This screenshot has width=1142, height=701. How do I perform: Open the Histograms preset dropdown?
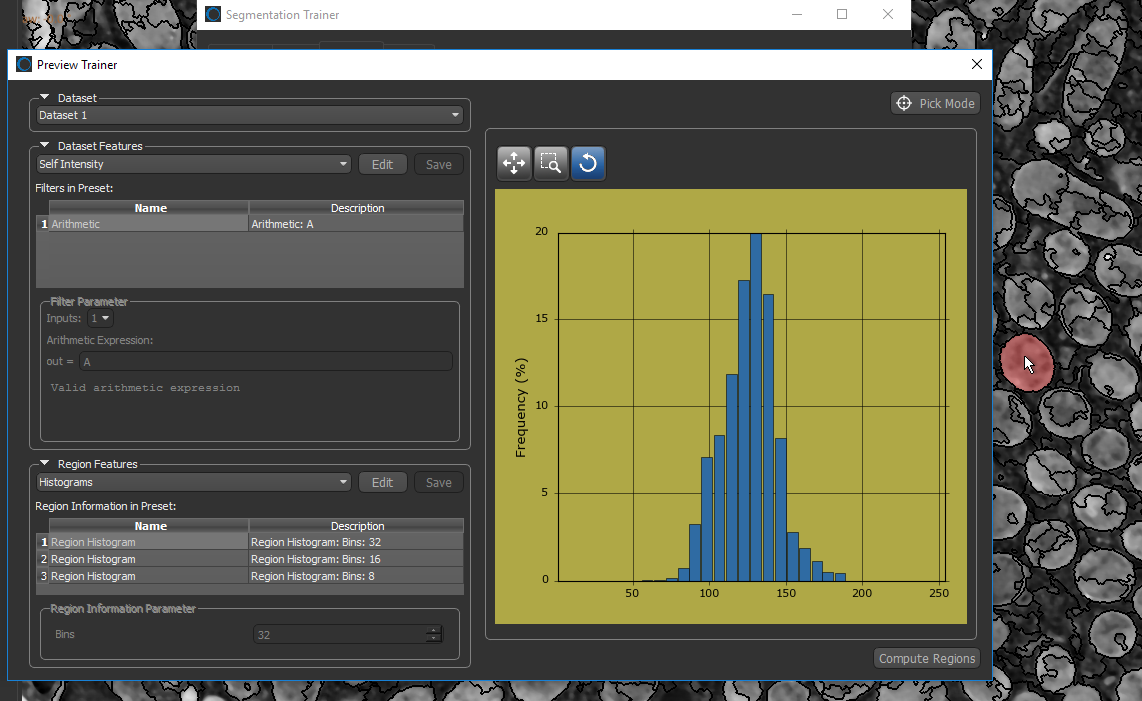tap(193, 482)
